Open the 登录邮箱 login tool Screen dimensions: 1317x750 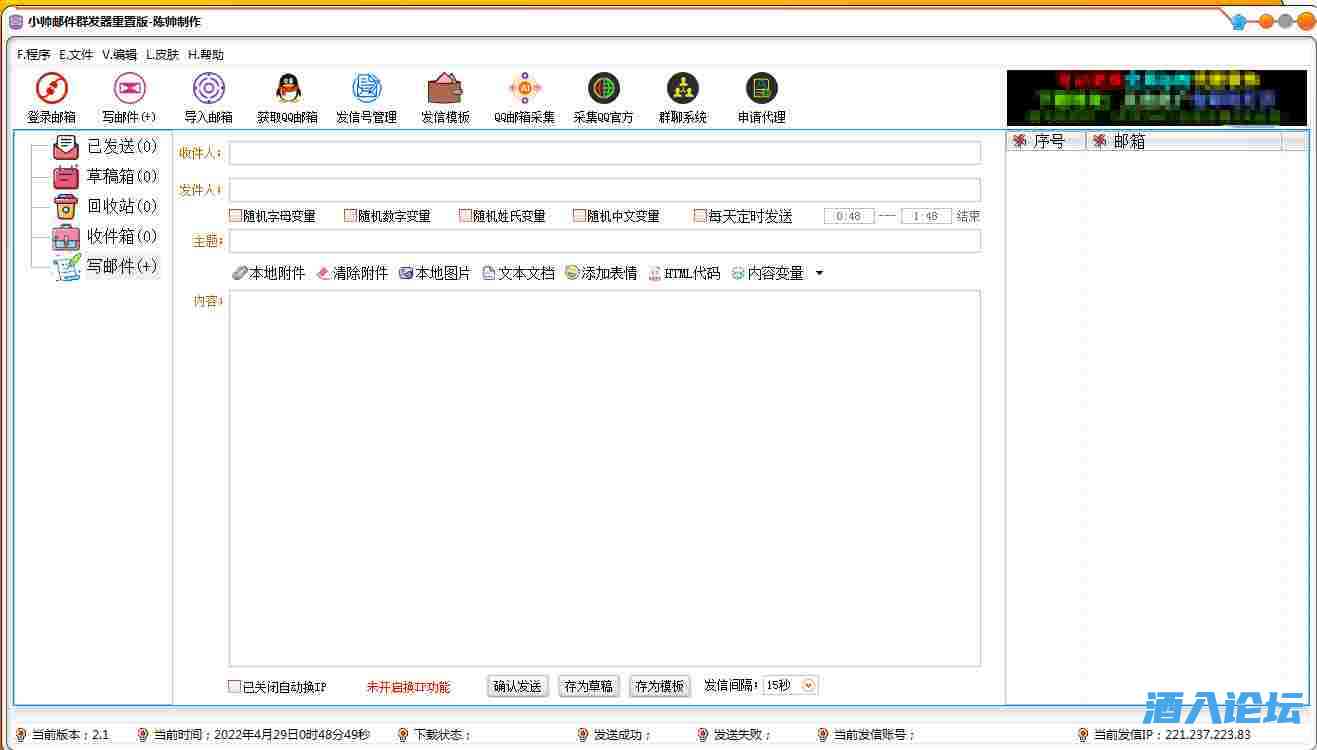(x=51, y=96)
